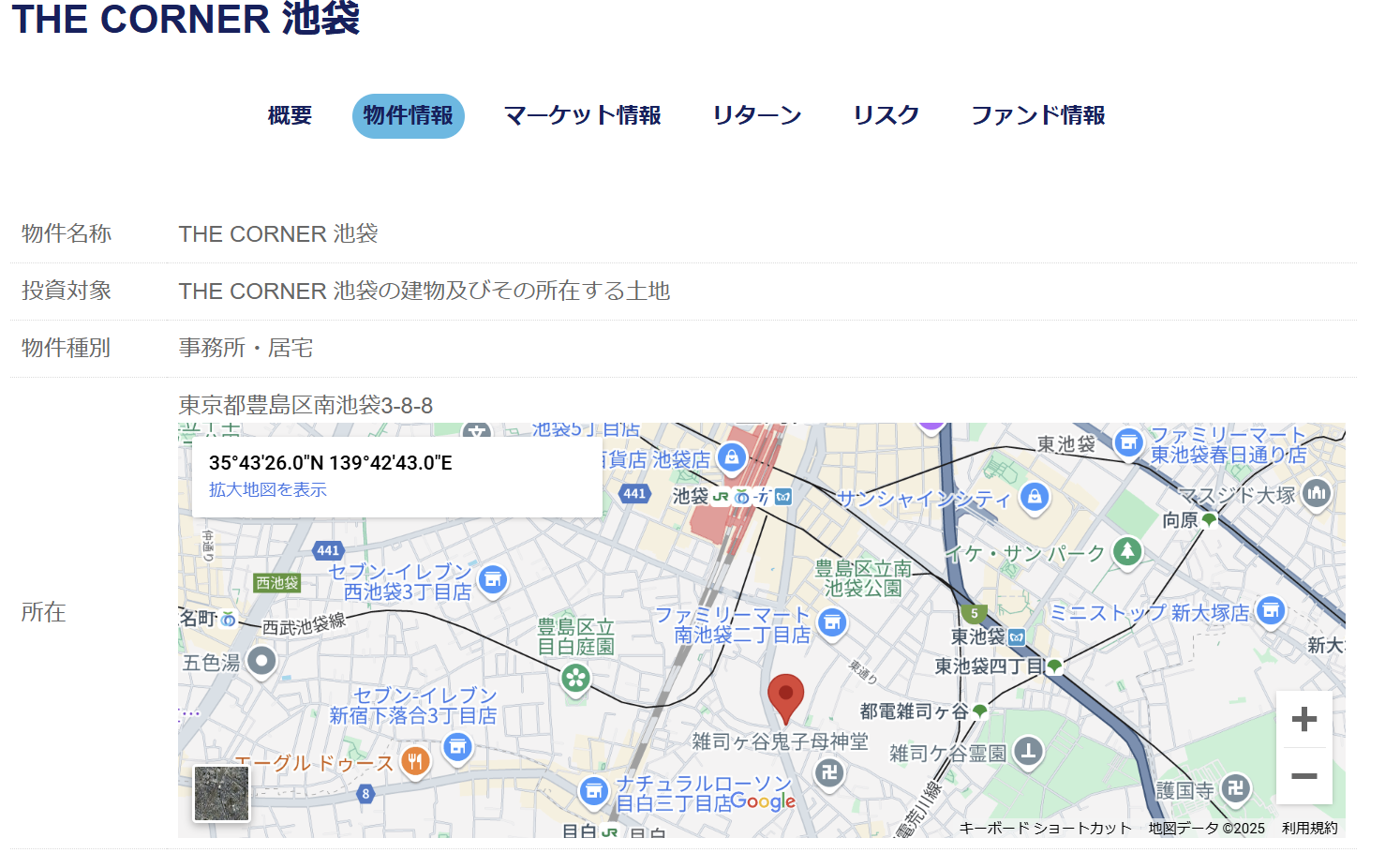Zoom in on the map with plus button
The height and width of the screenshot is (853, 1400).
click(x=1303, y=719)
